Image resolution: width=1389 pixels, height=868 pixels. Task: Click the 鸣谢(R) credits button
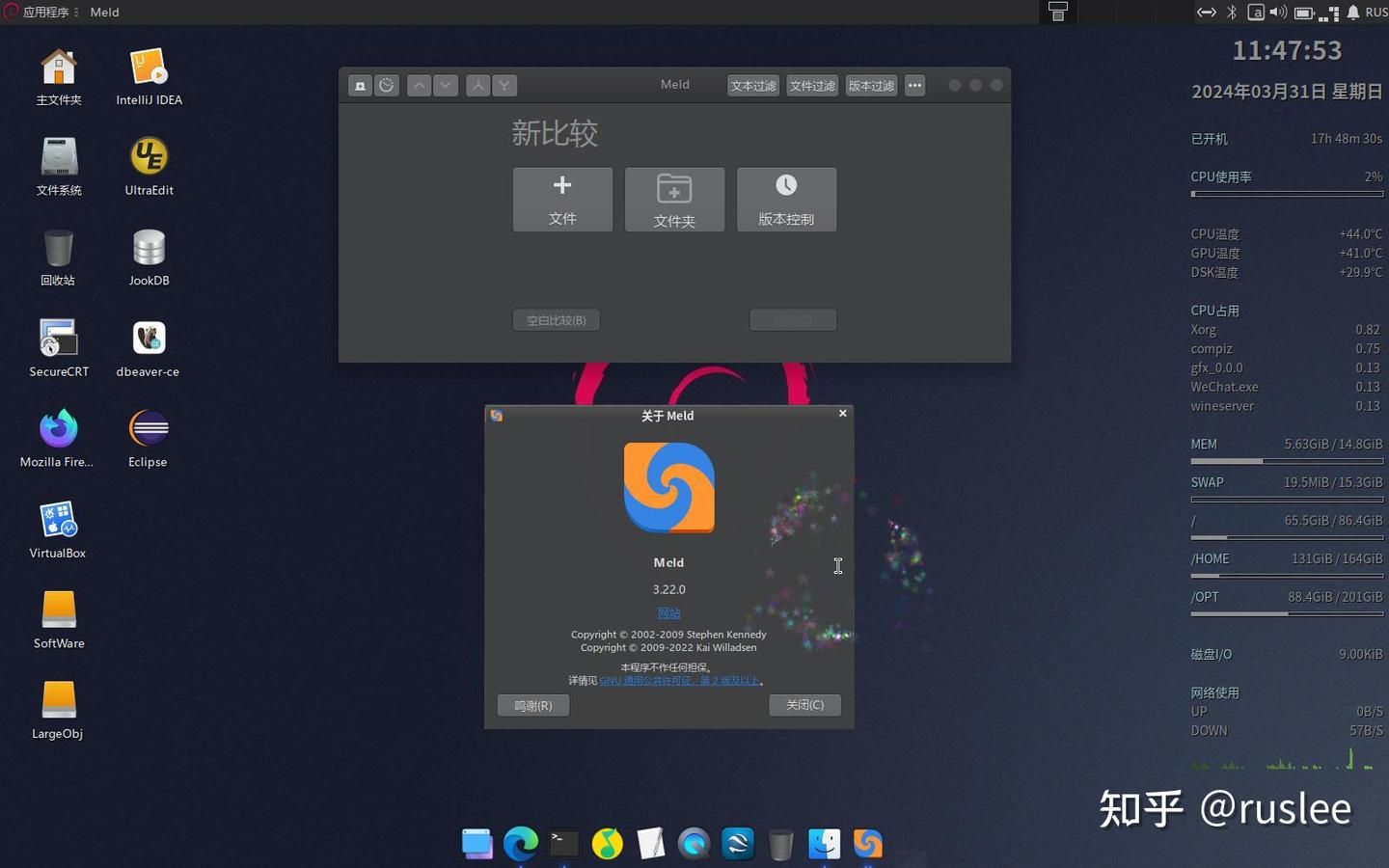[533, 705]
